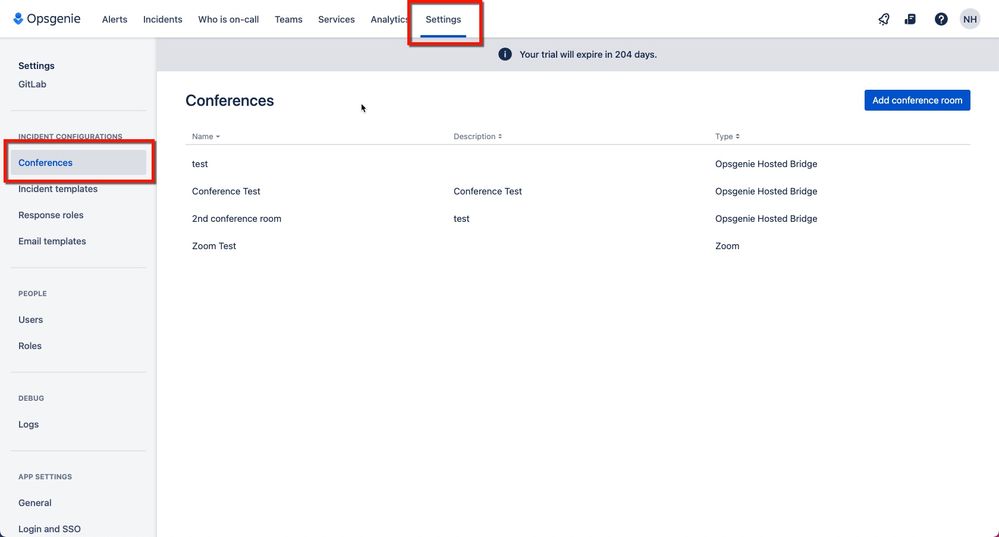Image resolution: width=999 pixels, height=537 pixels.
Task: Open the documentation book icon
Action: pyautogui.click(x=910, y=19)
